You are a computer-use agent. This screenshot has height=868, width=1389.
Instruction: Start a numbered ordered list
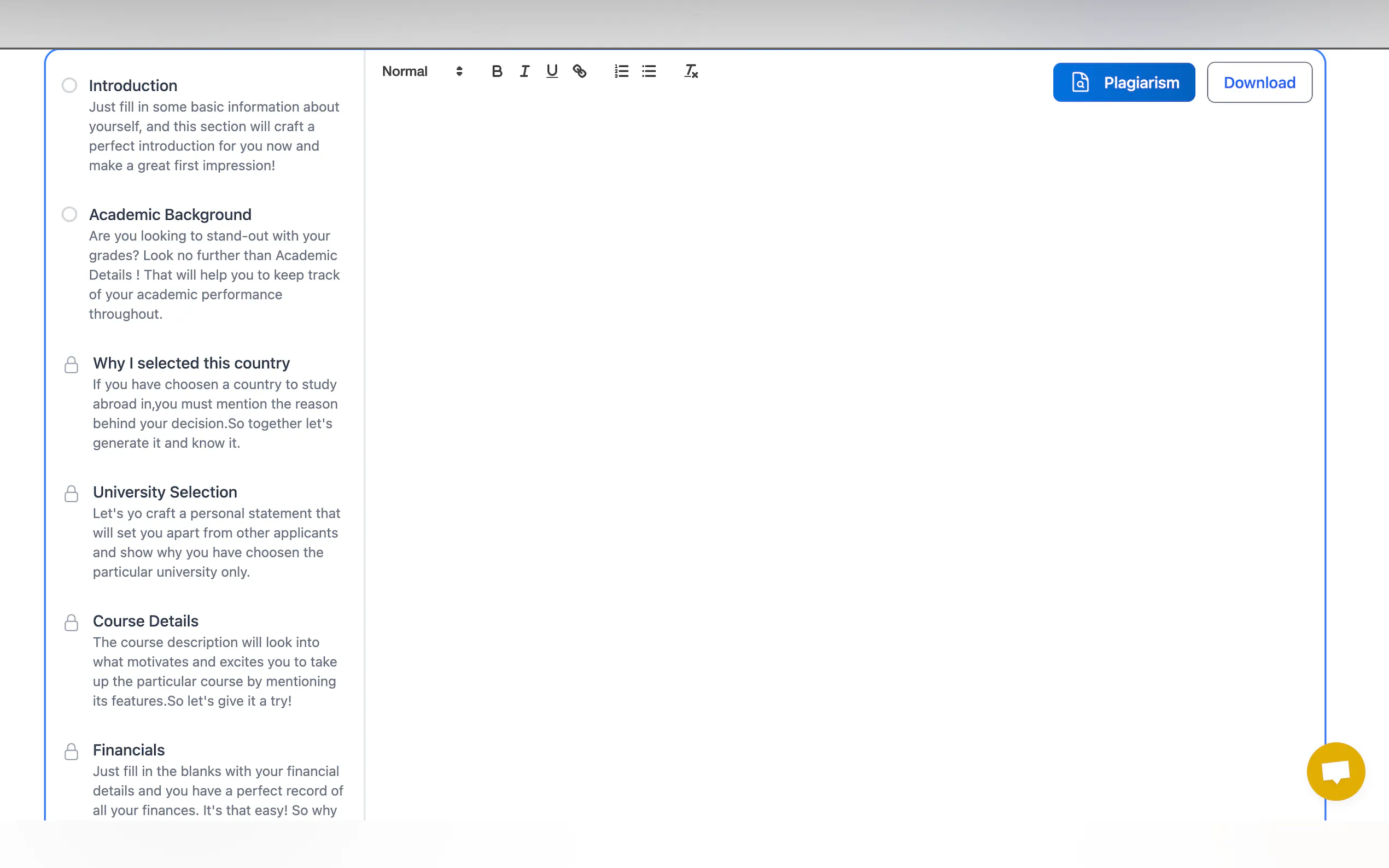pyautogui.click(x=621, y=71)
